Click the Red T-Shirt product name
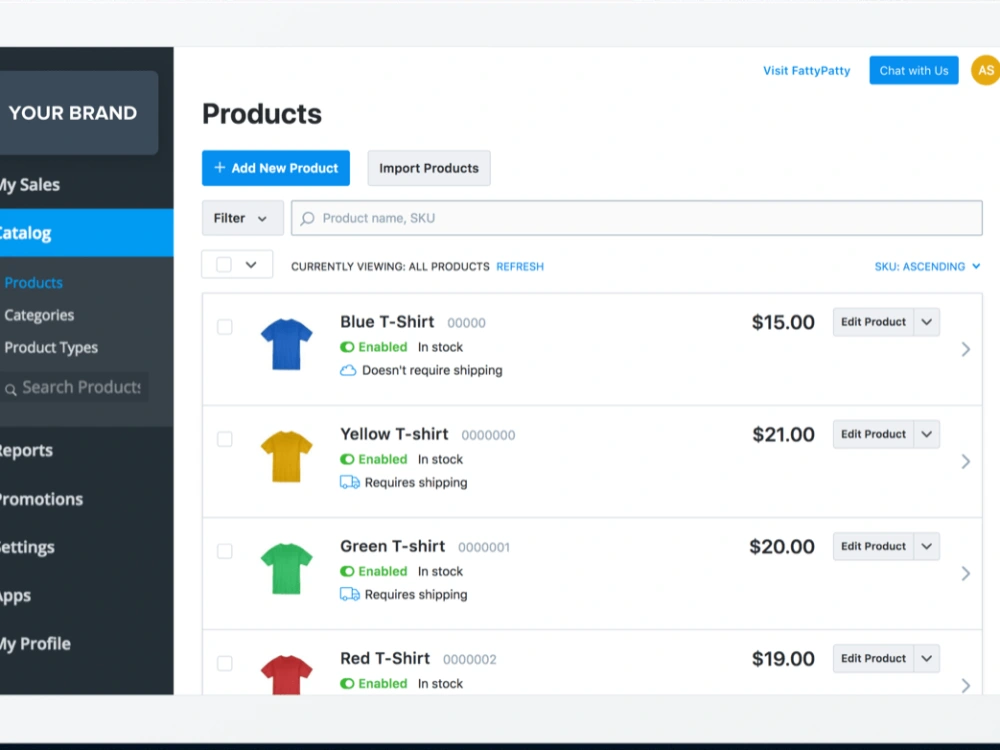The width and height of the screenshot is (1000, 750). click(x=385, y=658)
